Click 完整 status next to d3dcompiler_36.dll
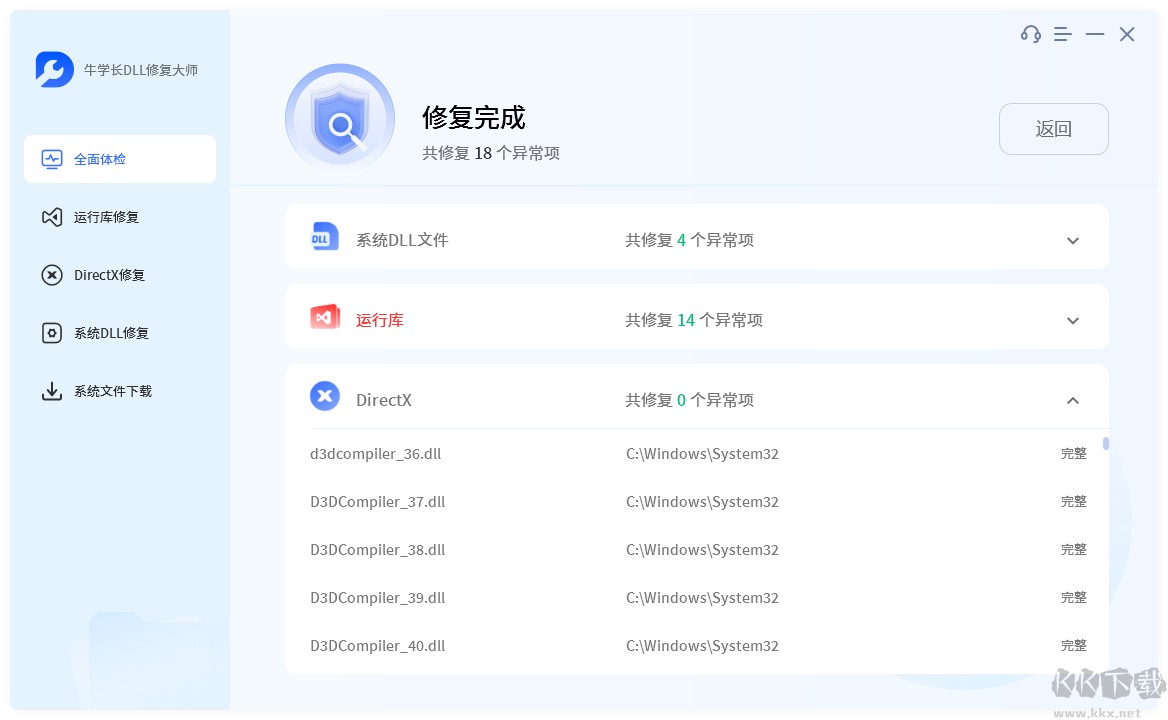This screenshot has height=720, width=1168. pyautogui.click(x=1073, y=452)
